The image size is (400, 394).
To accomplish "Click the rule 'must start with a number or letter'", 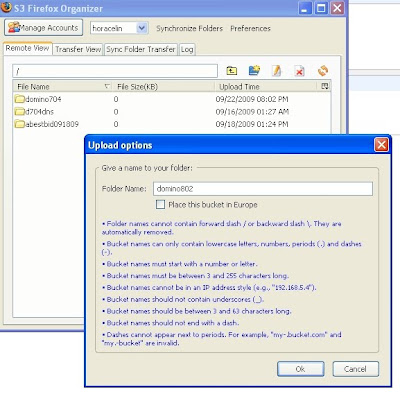I will (180, 264).
